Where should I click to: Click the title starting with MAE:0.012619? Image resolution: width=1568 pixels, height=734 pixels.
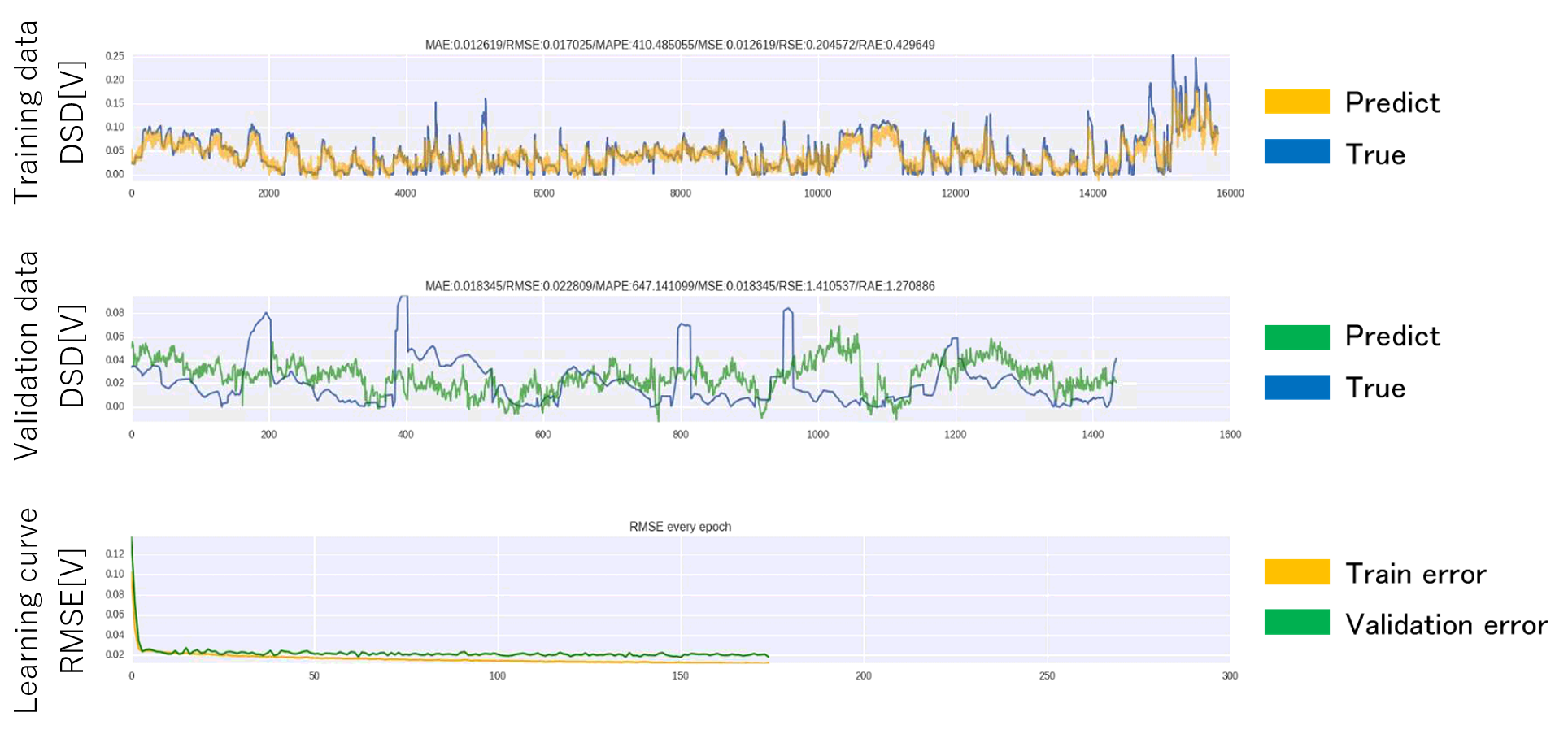coord(680,45)
